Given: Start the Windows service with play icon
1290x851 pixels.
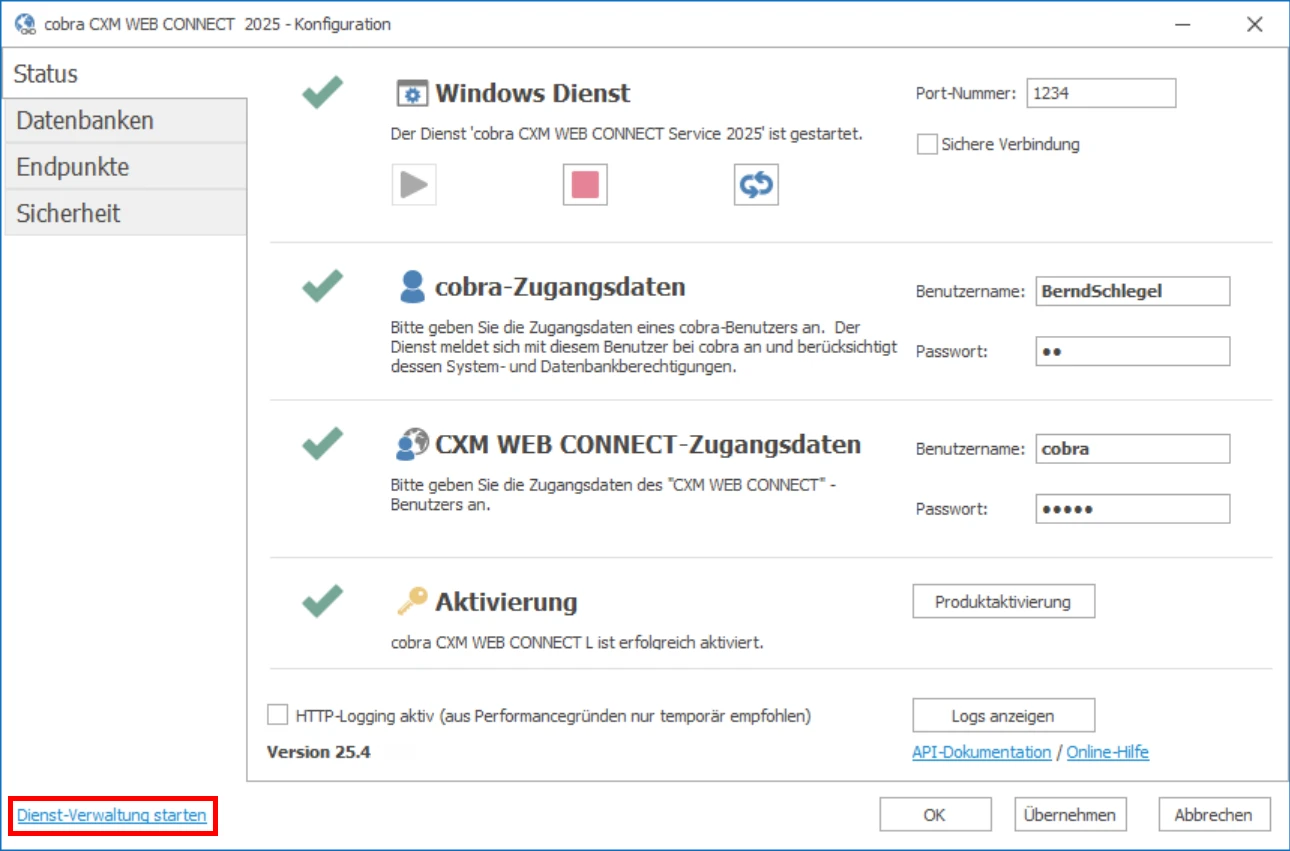Looking at the screenshot, I should [x=414, y=185].
